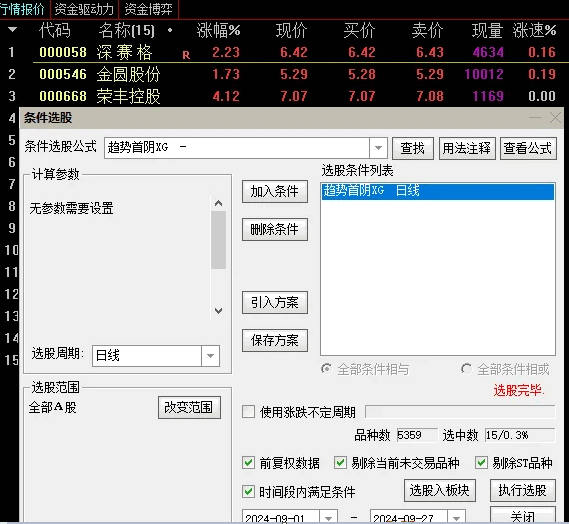Expand the 条件选股公式 dropdown arrow
Viewport: 569px width, 524px height.
[x=378, y=148]
